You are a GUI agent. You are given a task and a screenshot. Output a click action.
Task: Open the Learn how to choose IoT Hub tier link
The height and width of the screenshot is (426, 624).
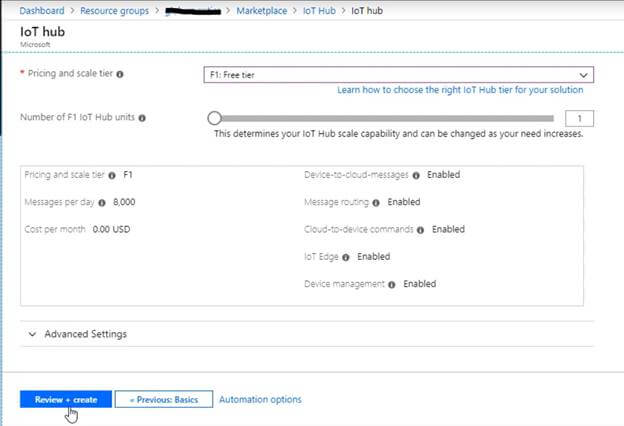[460, 90]
